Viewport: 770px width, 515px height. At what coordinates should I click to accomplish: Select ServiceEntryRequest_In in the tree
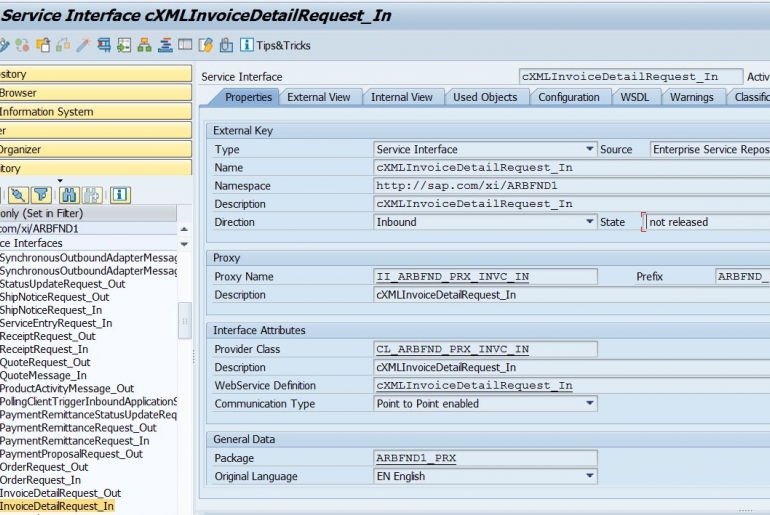[56, 323]
